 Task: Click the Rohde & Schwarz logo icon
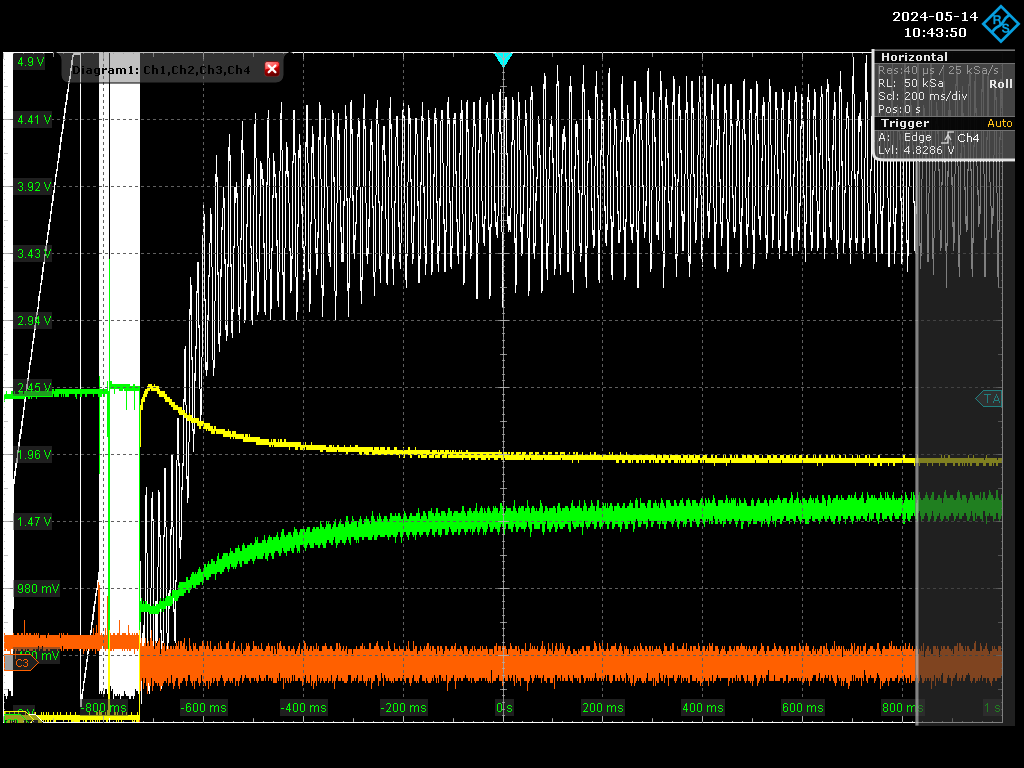point(1000,24)
